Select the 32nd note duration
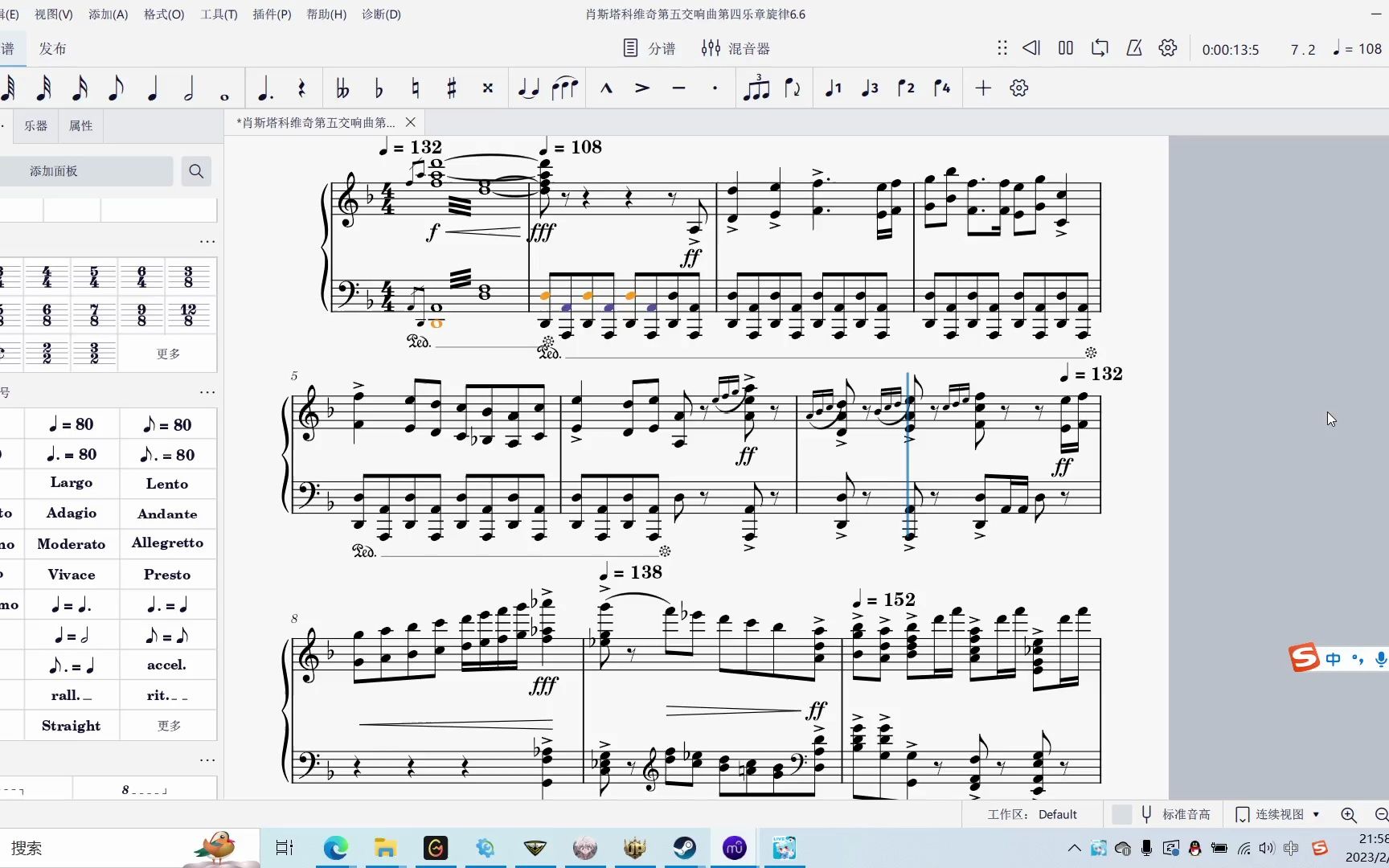 point(44,88)
